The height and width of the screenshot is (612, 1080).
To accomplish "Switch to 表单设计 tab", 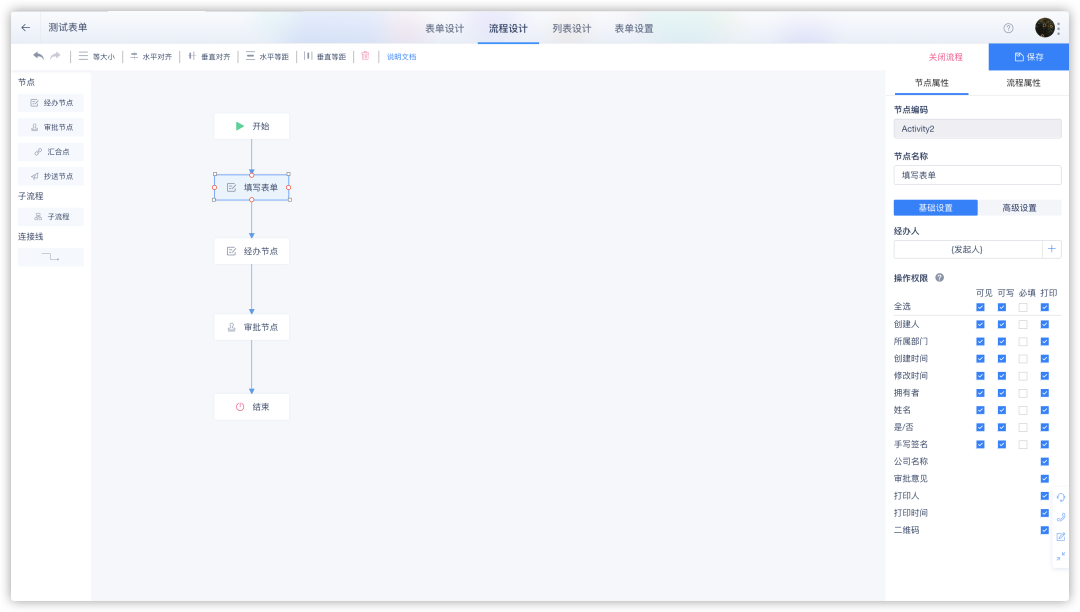I will tap(444, 28).
